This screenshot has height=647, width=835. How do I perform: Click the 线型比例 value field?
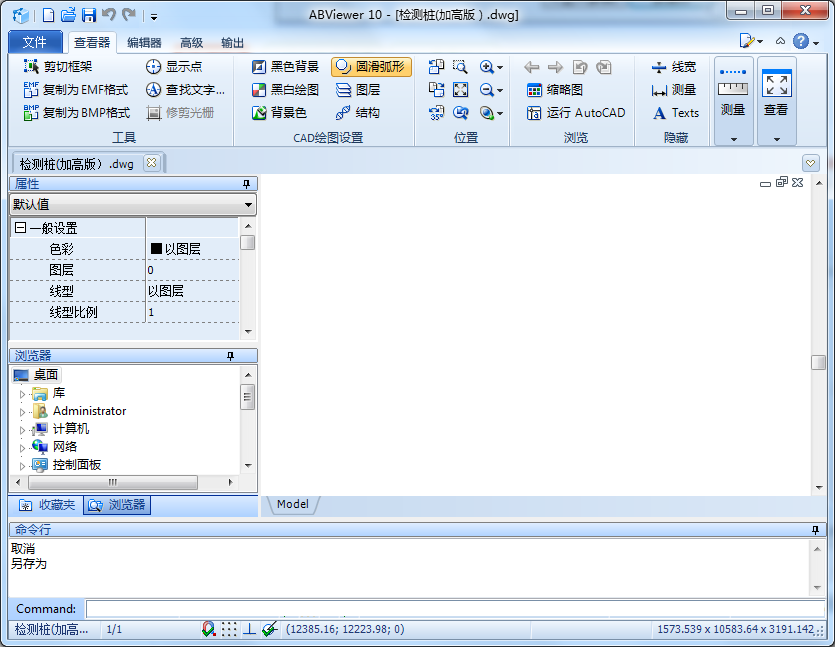(x=193, y=312)
